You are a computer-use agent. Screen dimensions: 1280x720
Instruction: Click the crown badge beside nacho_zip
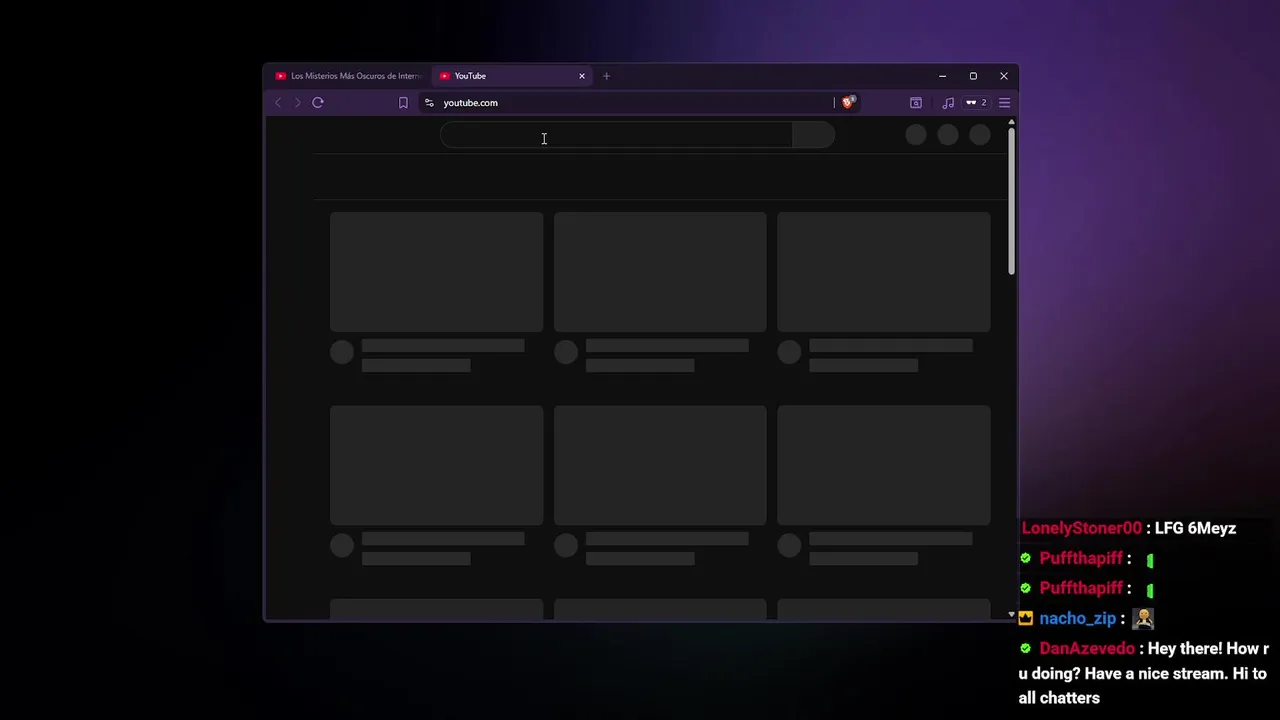tap(1025, 618)
